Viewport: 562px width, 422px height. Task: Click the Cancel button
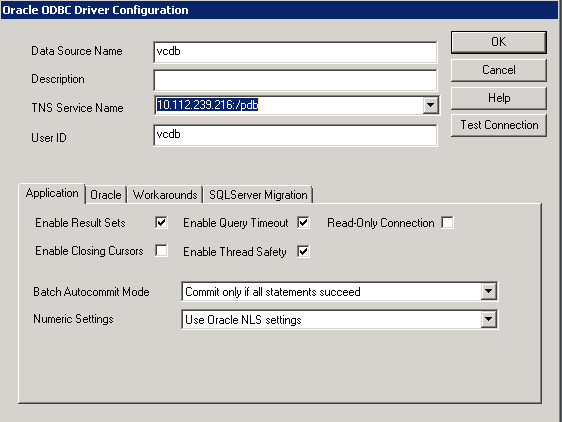tap(499, 70)
